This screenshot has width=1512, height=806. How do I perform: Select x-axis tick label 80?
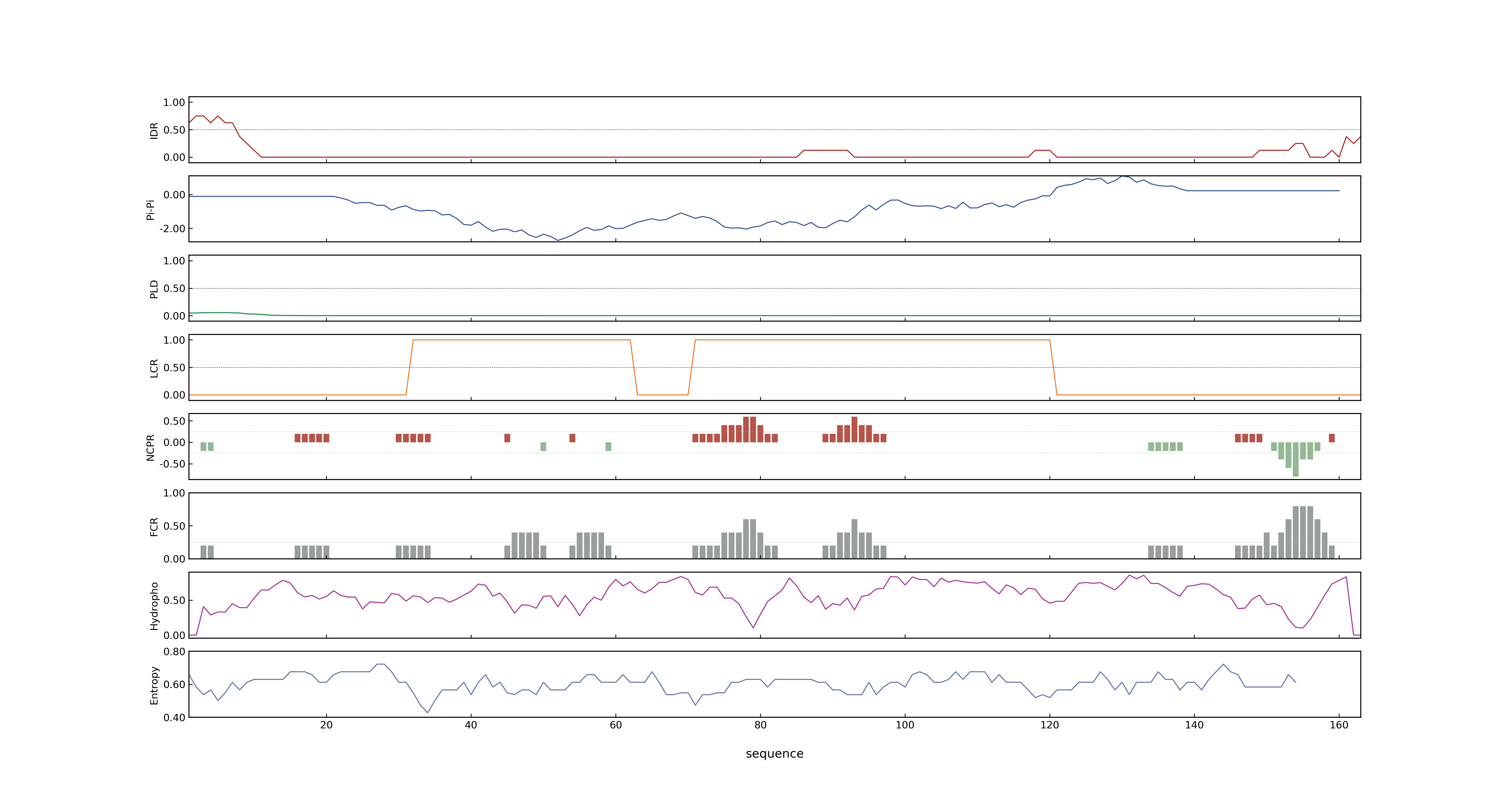(x=760, y=725)
